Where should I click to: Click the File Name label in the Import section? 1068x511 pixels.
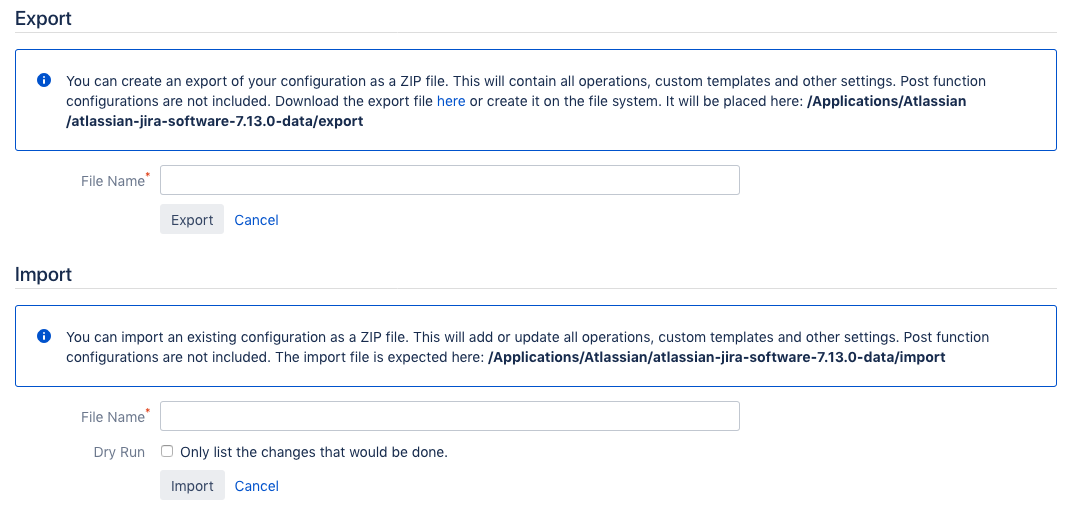tap(113, 417)
